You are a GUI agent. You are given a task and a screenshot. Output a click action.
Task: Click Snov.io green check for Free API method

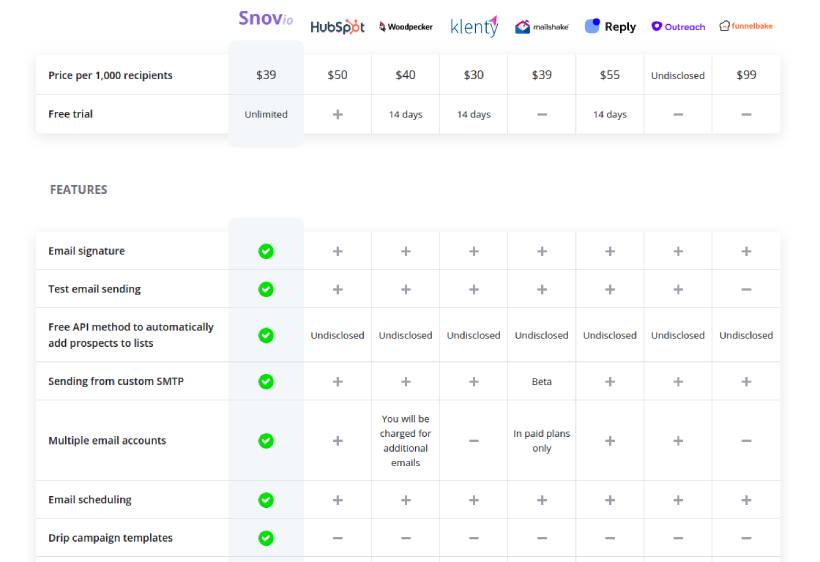tap(266, 335)
